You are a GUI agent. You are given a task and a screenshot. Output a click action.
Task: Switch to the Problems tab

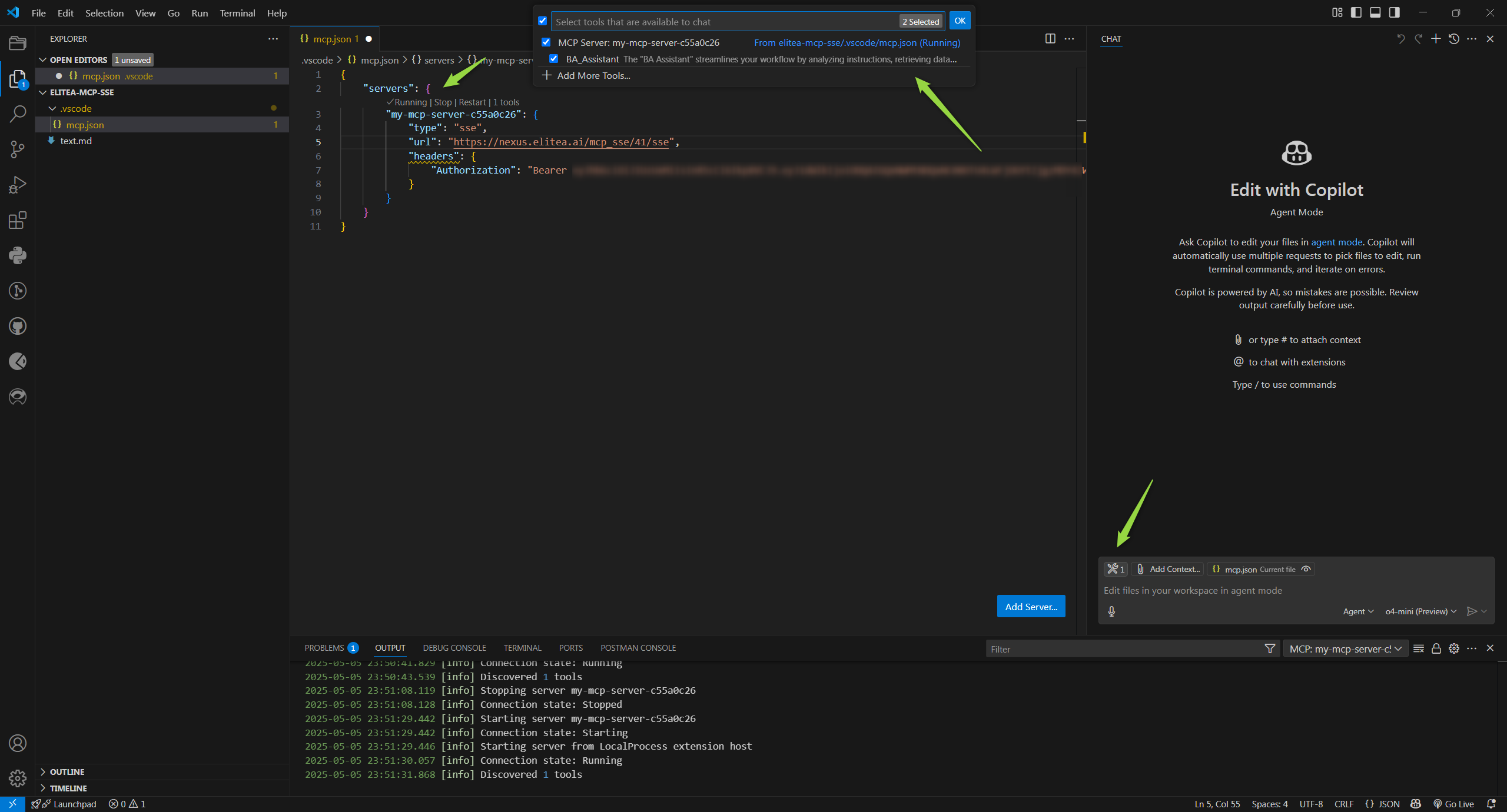point(331,648)
